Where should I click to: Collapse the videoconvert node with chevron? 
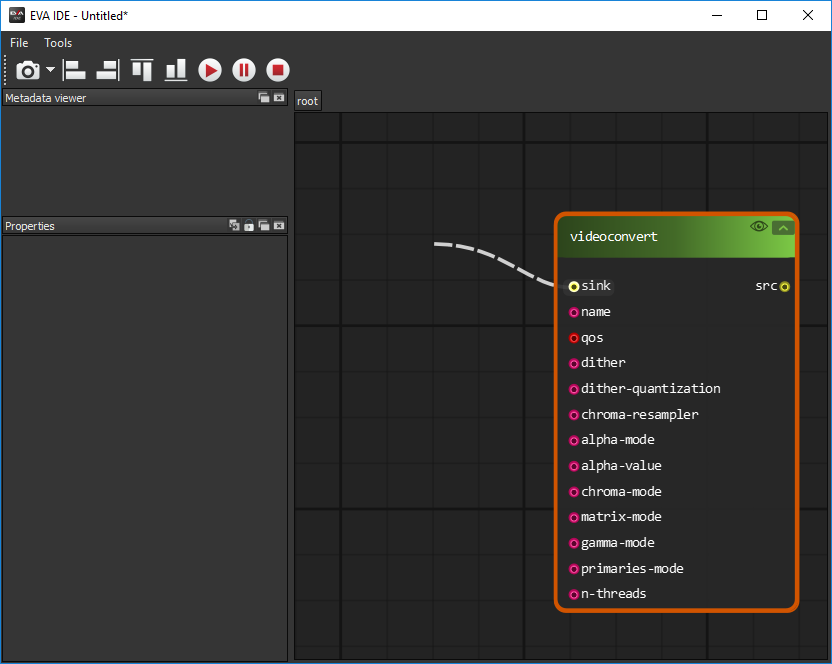click(783, 227)
